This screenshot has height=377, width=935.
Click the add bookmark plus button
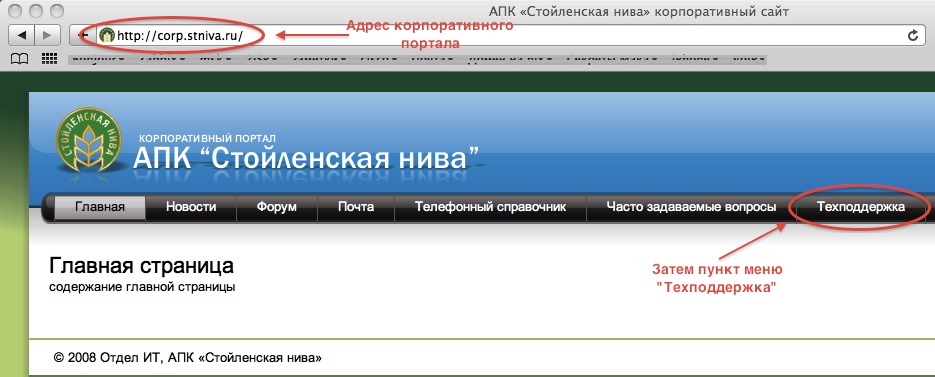click(x=83, y=35)
